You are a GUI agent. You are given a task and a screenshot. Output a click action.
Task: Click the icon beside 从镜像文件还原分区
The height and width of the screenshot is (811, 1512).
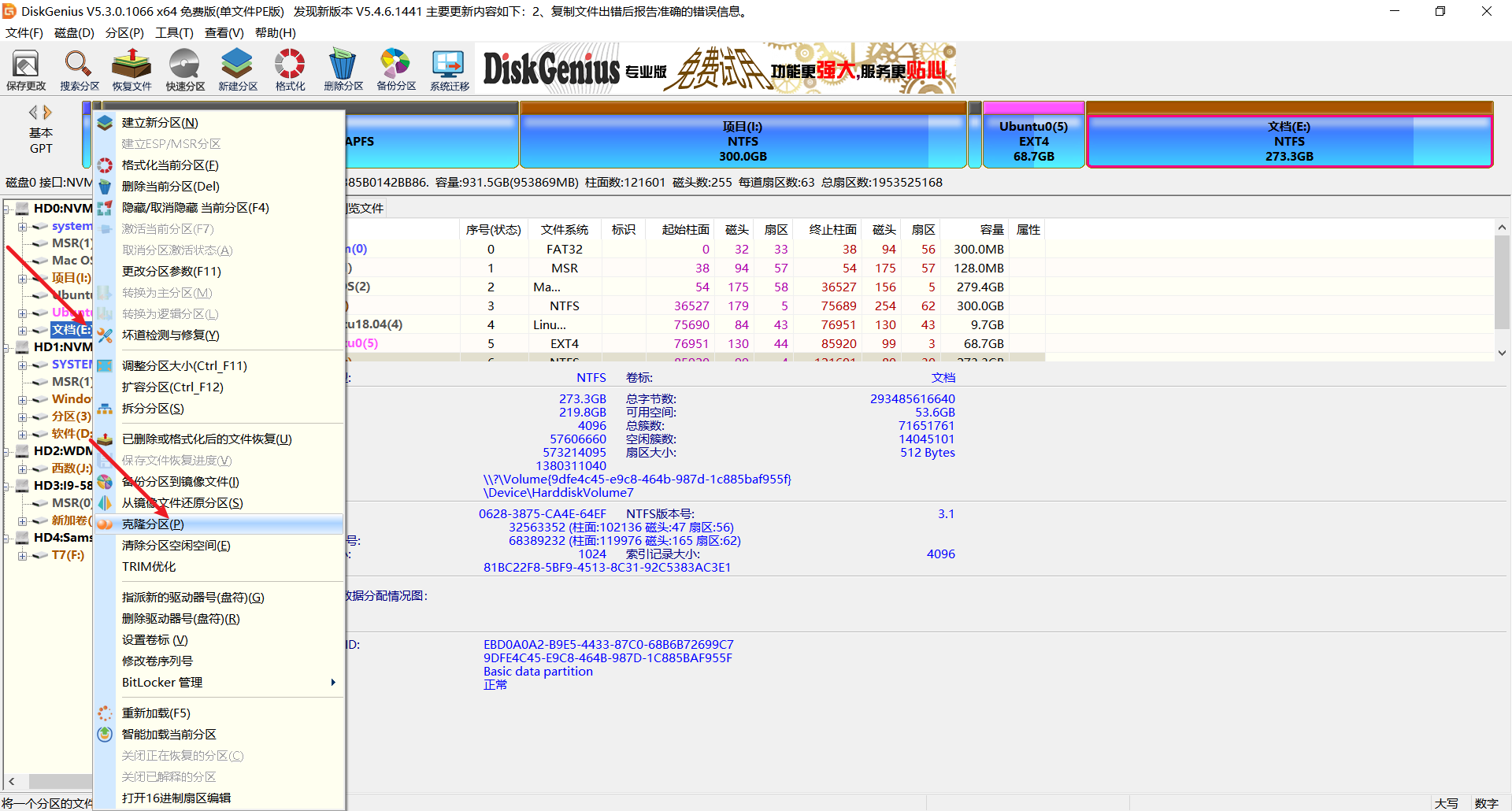[105, 503]
